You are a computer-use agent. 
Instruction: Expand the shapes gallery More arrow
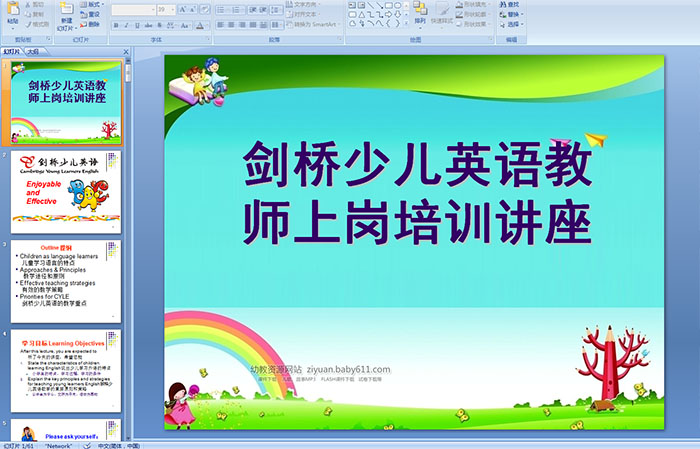click(406, 23)
